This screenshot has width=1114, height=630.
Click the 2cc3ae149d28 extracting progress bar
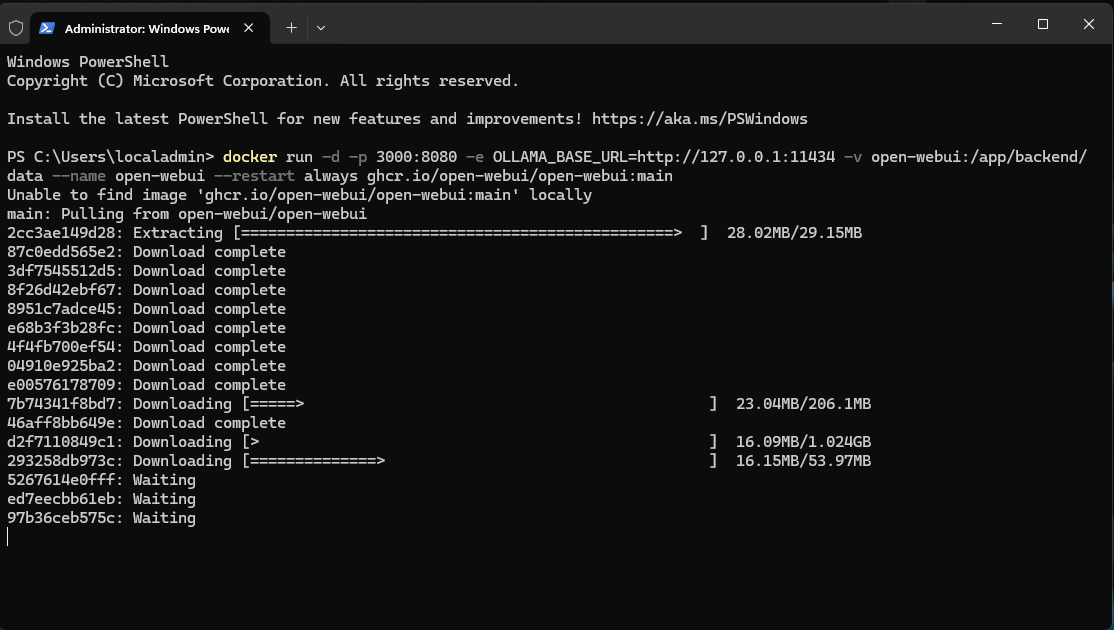pyautogui.click(x=471, y=233)
